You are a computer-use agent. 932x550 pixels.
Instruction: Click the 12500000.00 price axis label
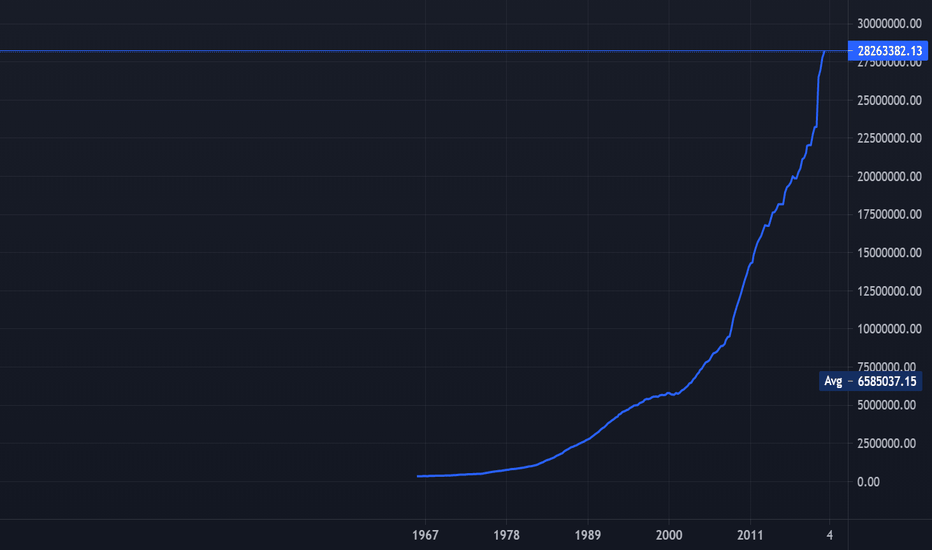(889, 291)
